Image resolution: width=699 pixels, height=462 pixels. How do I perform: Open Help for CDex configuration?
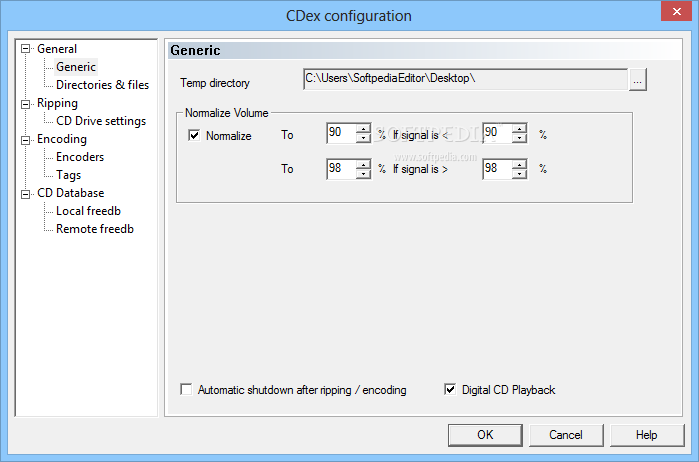pyautogui.click(x=646, y=435)
